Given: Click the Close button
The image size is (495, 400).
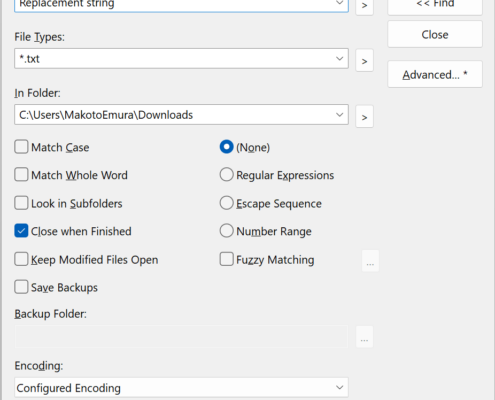Looking at the screenshot, I should pyautogui.click(x=435, y=34).
